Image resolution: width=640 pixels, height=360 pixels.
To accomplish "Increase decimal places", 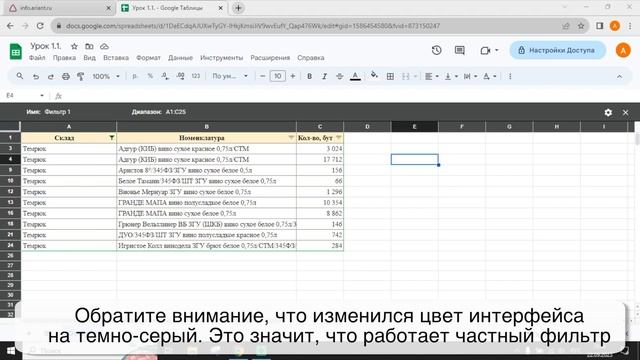I will tap(180, 76).
